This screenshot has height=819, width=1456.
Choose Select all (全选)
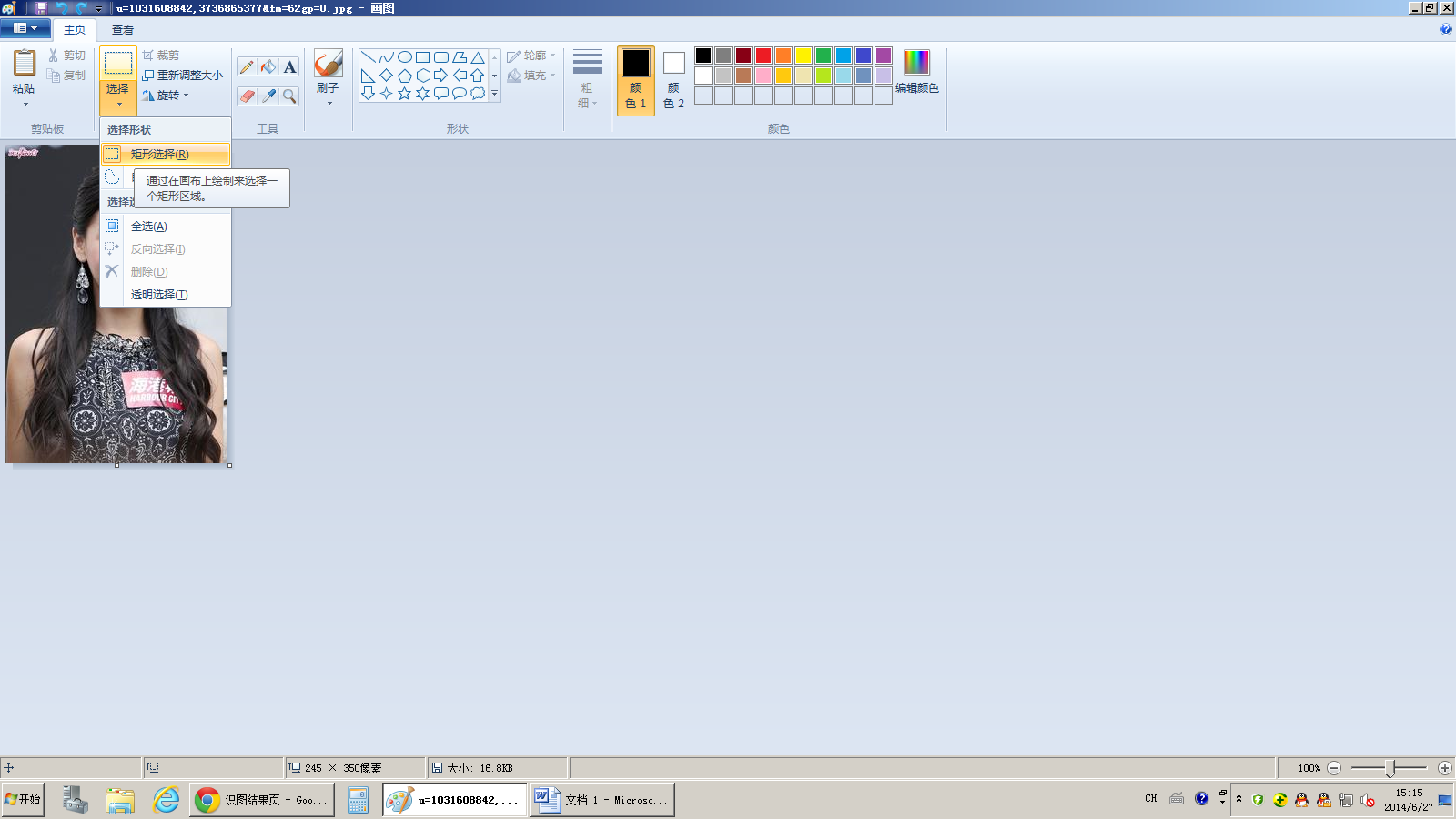coord(166,227)
